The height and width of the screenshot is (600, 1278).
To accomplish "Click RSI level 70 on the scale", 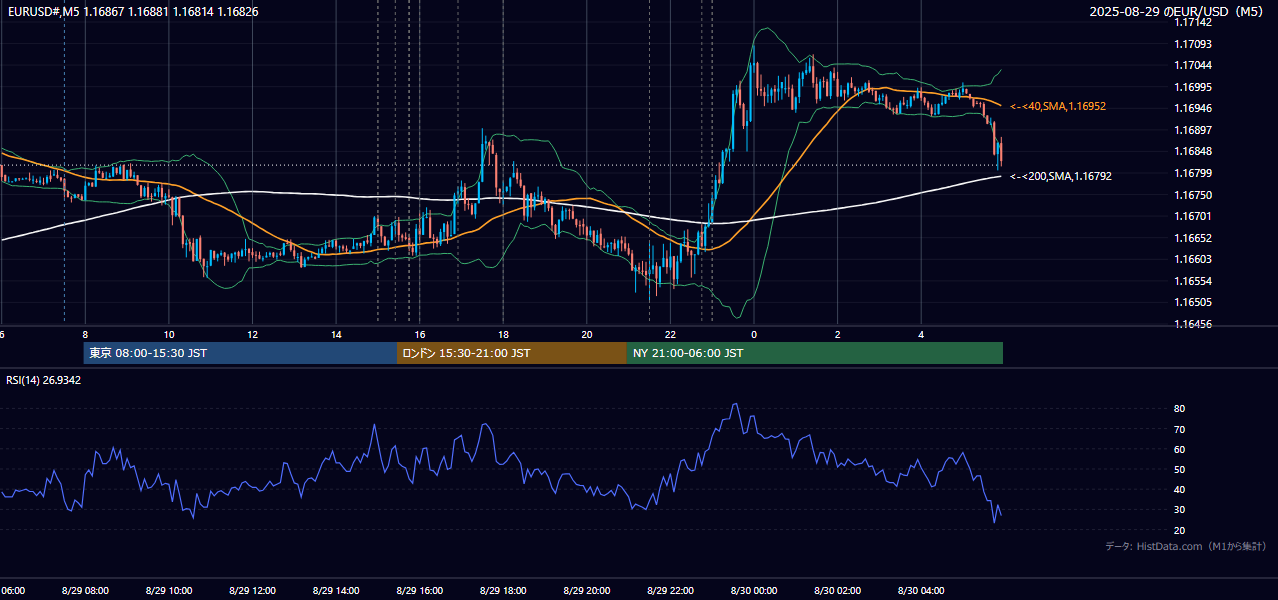I will click(x=1179, y=429).
